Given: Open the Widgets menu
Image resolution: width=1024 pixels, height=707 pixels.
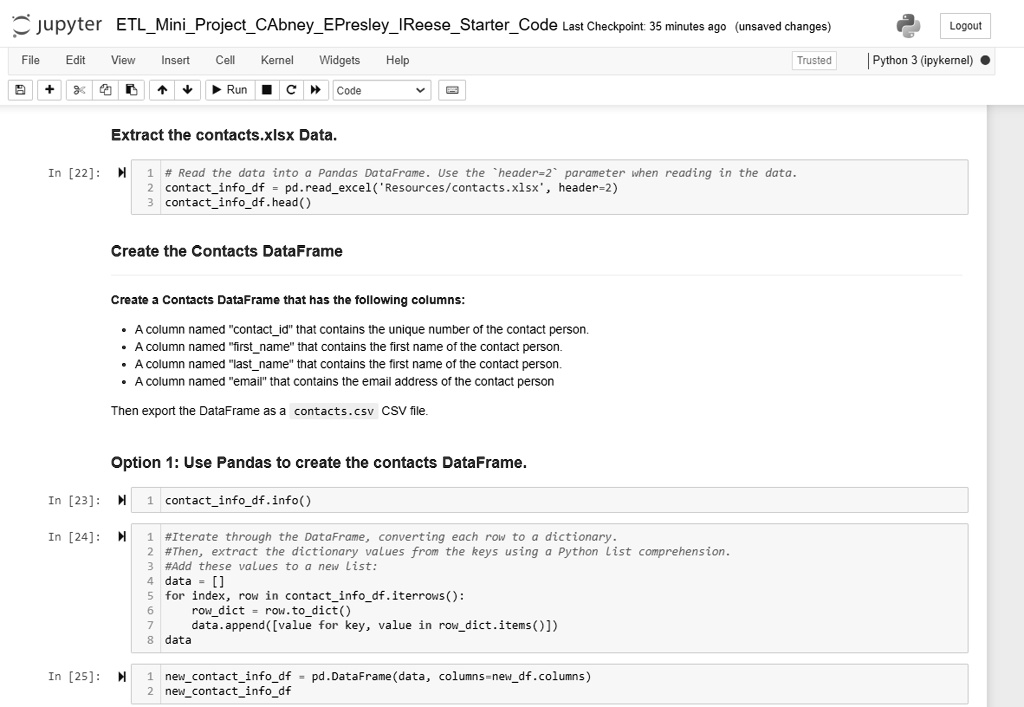Looking at the screenshot, I should (x=340, y=60).
